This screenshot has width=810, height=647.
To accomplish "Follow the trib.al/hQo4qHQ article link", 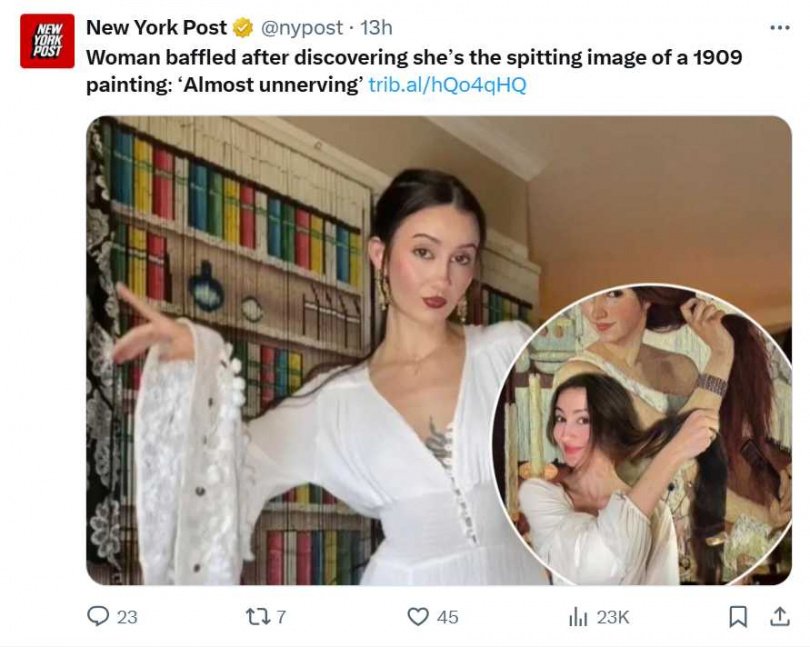I will (447, 84).
